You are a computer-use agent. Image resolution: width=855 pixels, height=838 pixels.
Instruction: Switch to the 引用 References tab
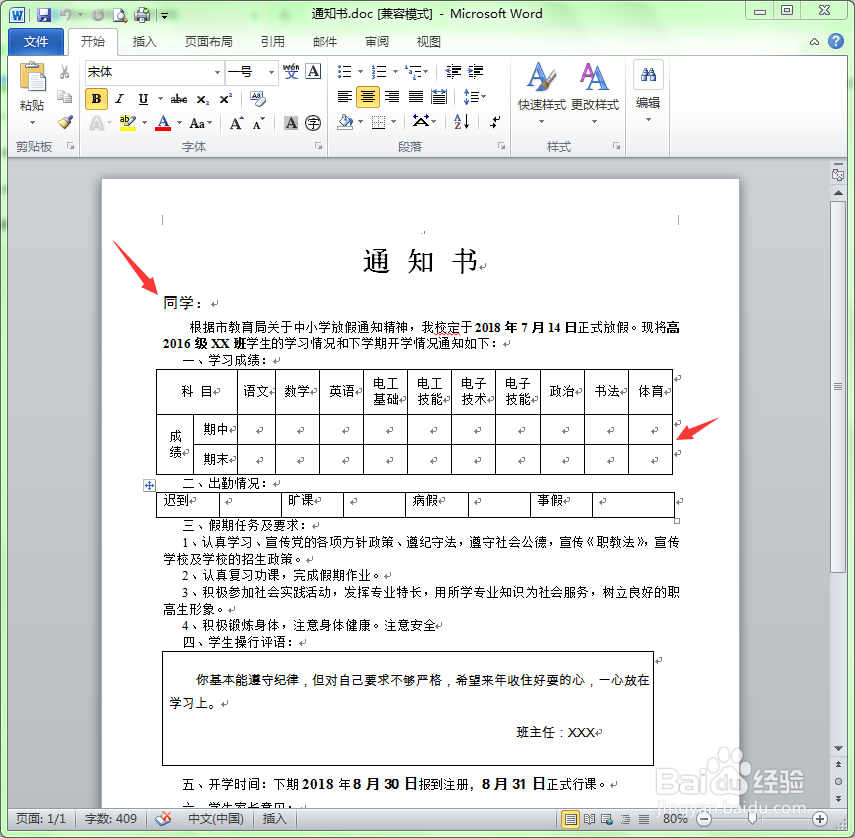273,41
